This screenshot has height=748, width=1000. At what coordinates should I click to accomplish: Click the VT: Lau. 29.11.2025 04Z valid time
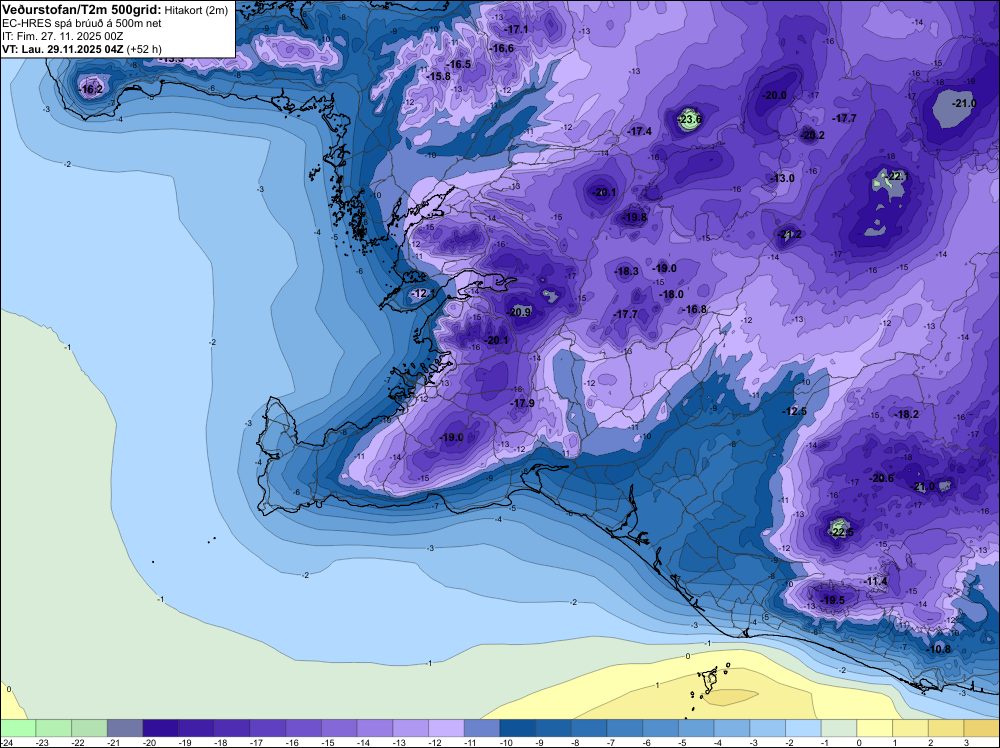62,49
